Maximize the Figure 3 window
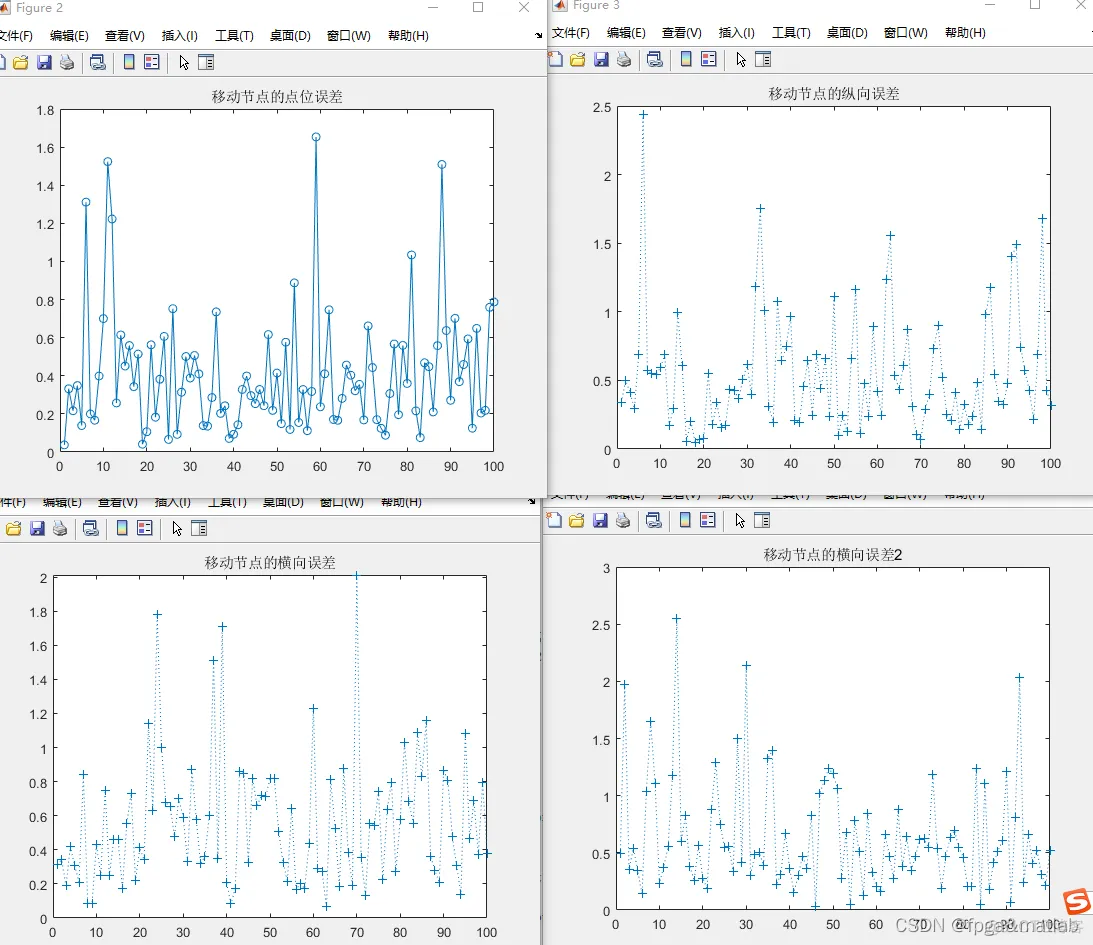Screen dimensions: 1093x945 [x=1035, y=5]
